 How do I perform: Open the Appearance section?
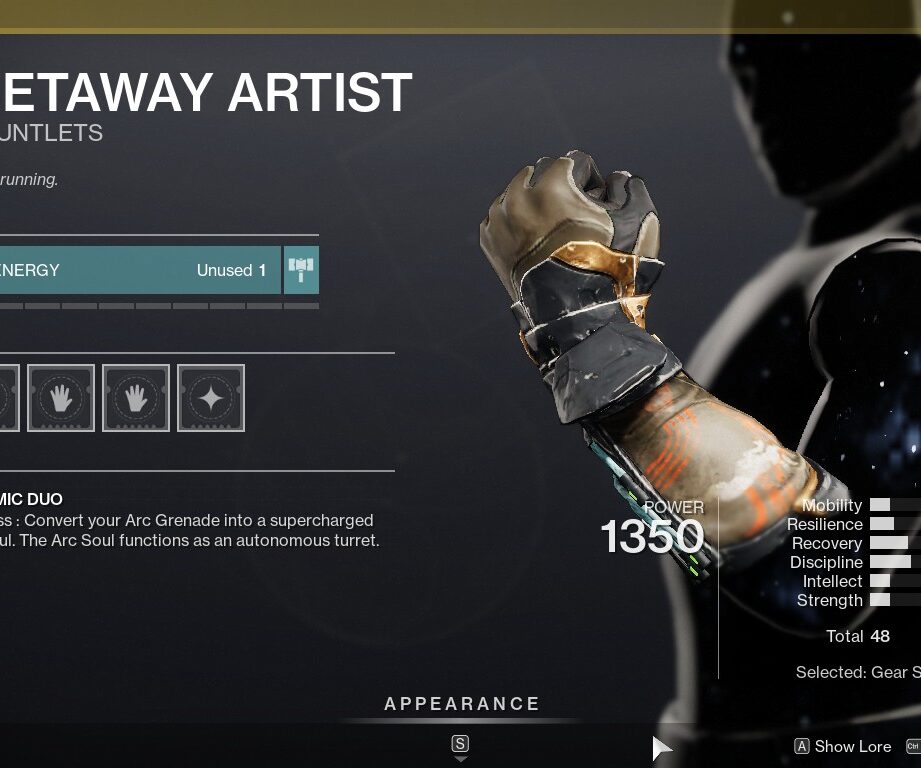coord(462,703)
